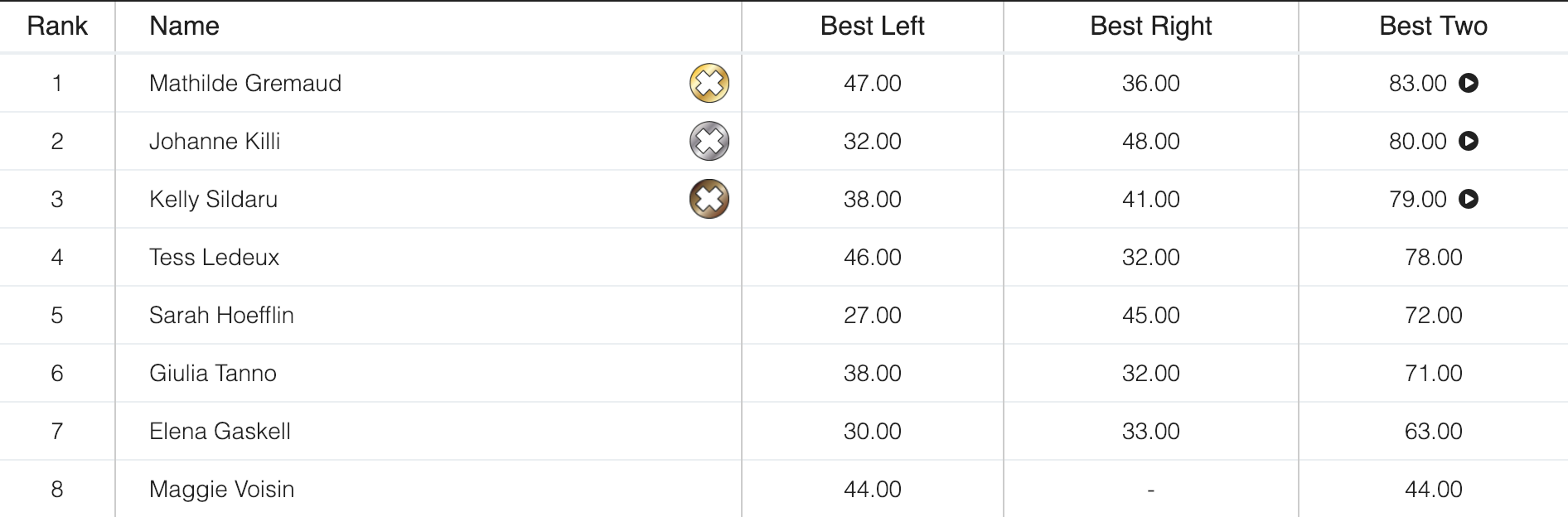
Task: Play the video for Kelly Sildaru's 79.00 score
Action: coord(1471,199)
